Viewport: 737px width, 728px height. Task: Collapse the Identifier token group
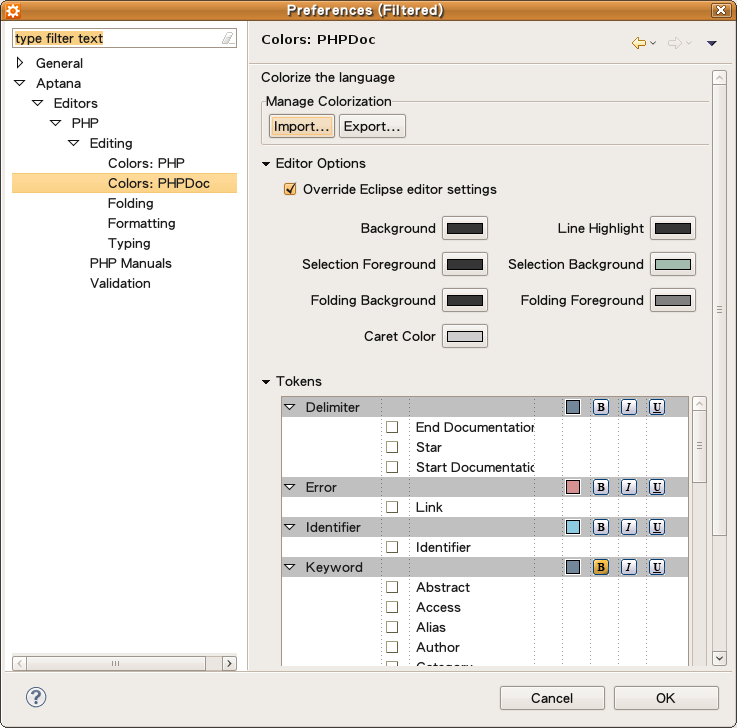click(290, 527)
